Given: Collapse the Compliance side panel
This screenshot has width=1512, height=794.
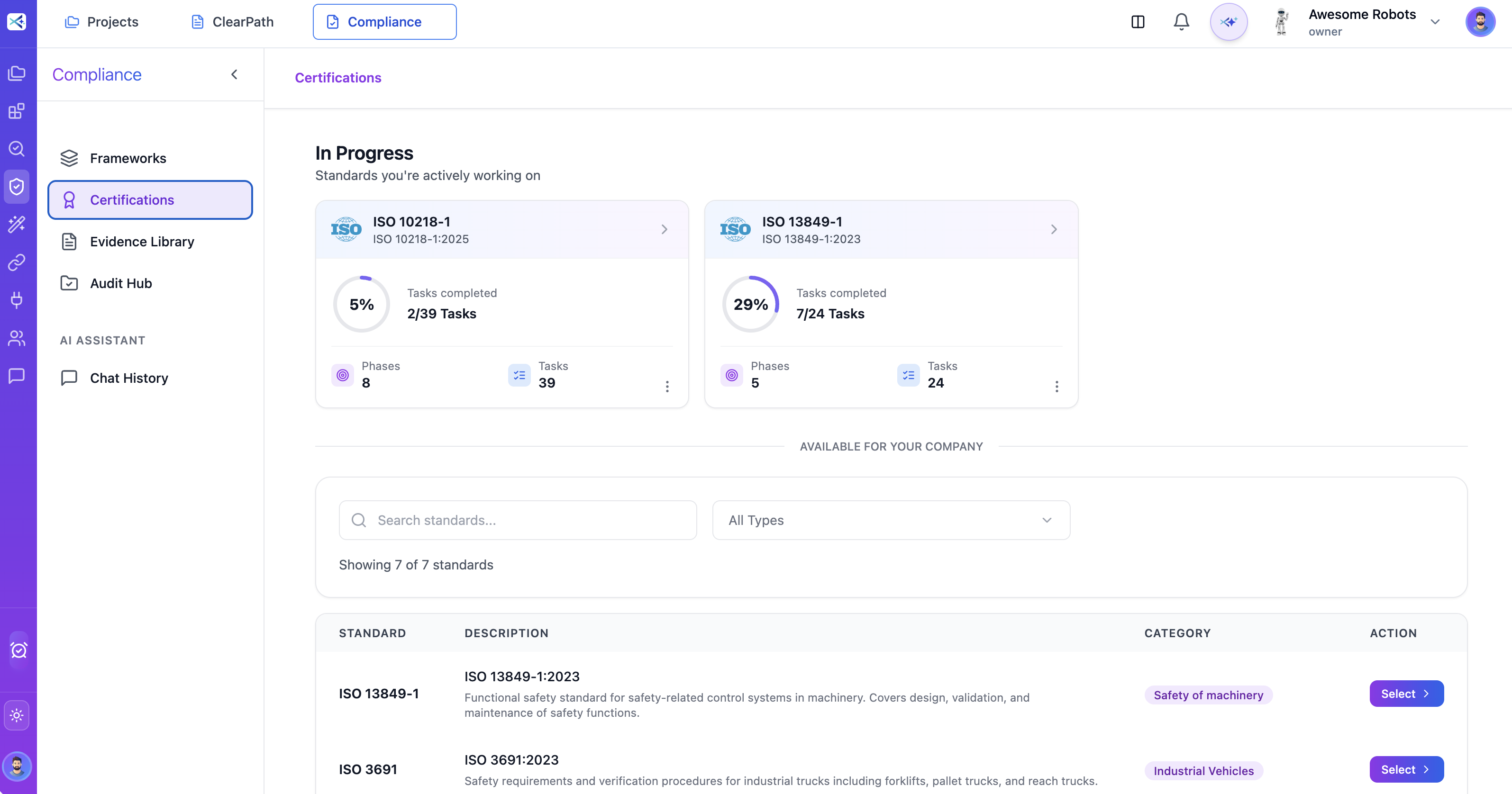Looking at the screenshot, I should click(234, 74).
